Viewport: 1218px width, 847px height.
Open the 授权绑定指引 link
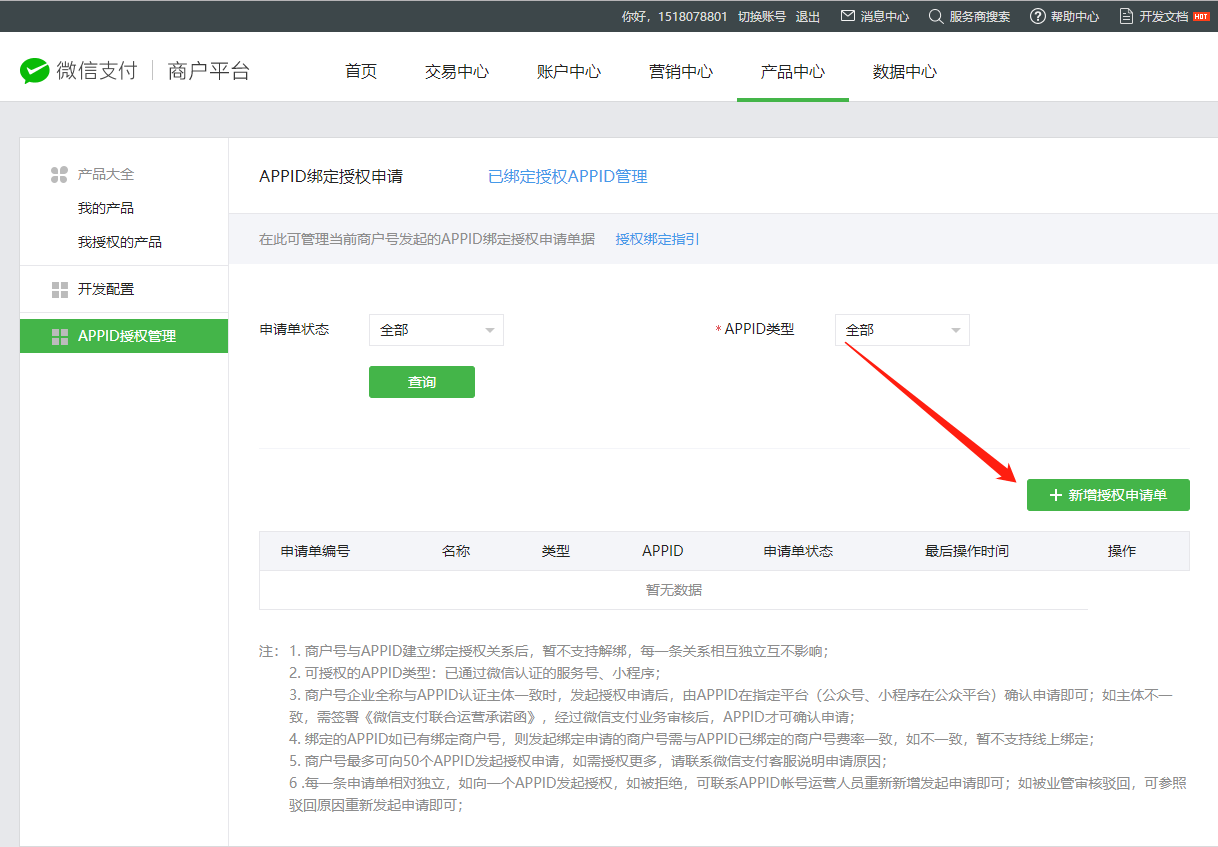(x=657, y=239)
